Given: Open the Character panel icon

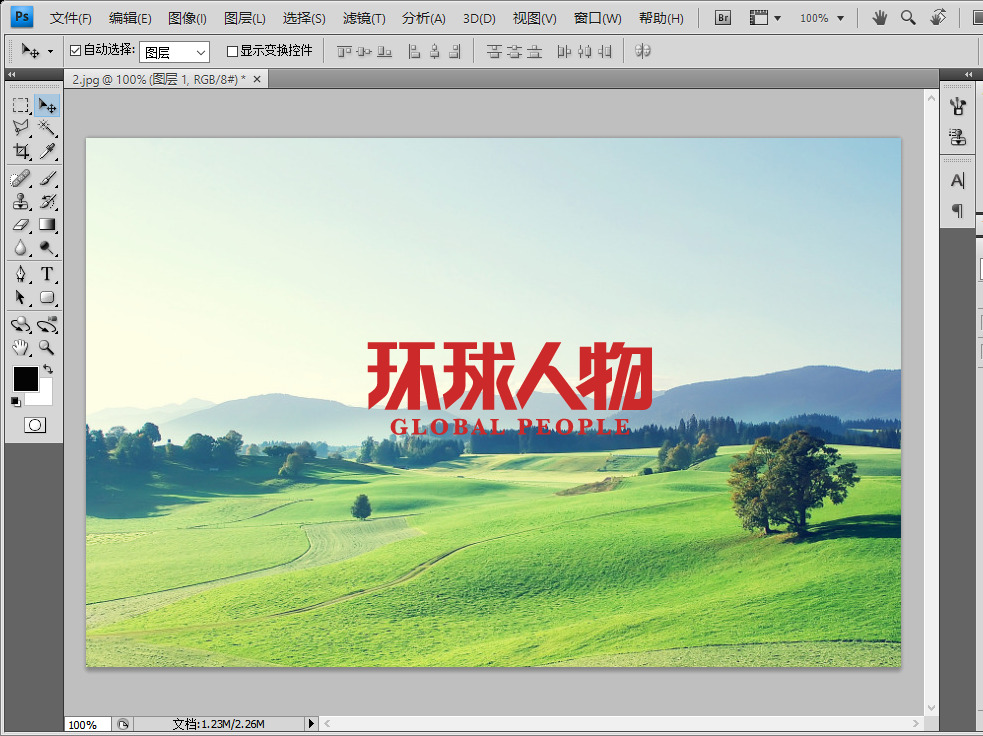Looking at the screenshot, I should [957, 181].
